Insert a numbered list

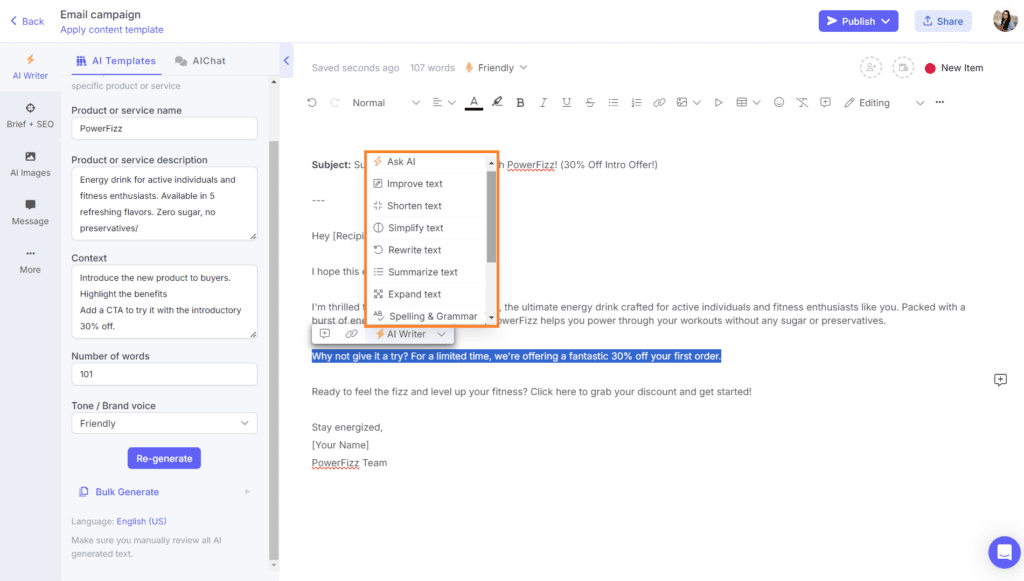(636, 102)
